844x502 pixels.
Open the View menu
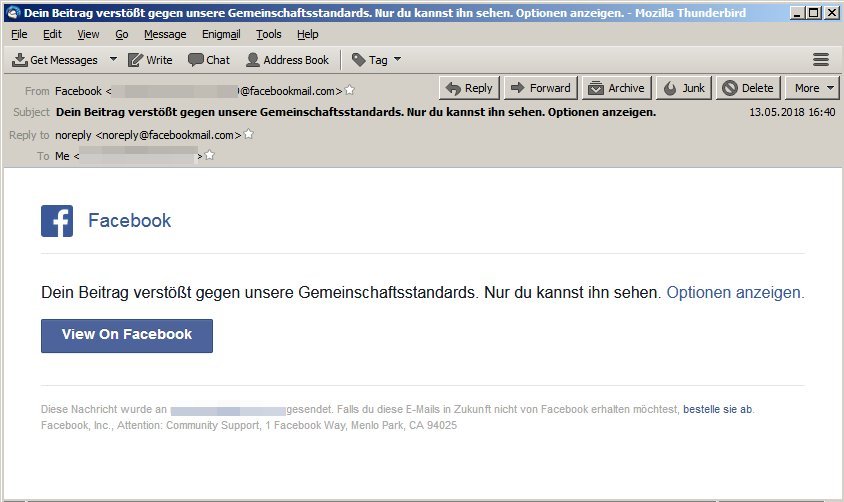88,34
